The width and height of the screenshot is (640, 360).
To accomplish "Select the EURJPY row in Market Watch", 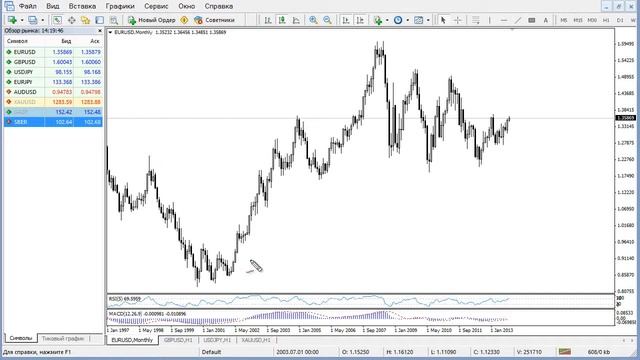I will point(53,82).
